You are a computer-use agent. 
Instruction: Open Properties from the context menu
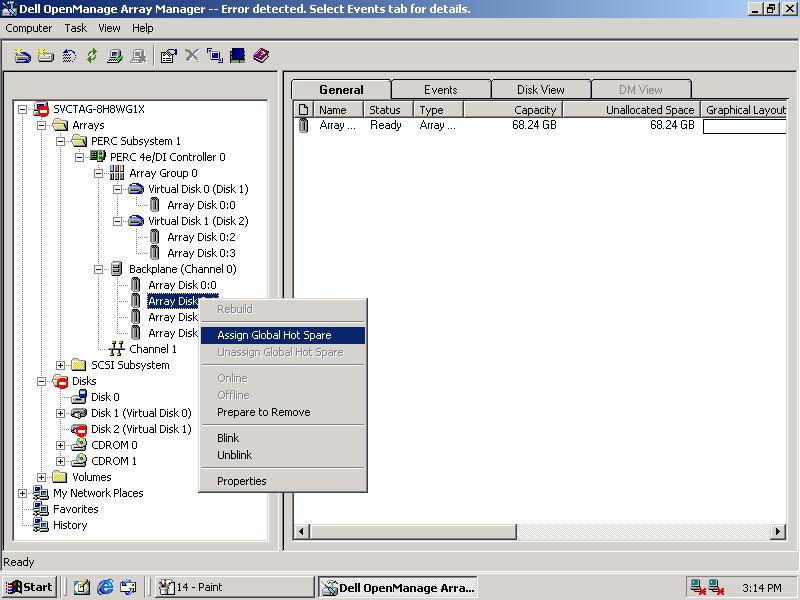coord(283,481)
